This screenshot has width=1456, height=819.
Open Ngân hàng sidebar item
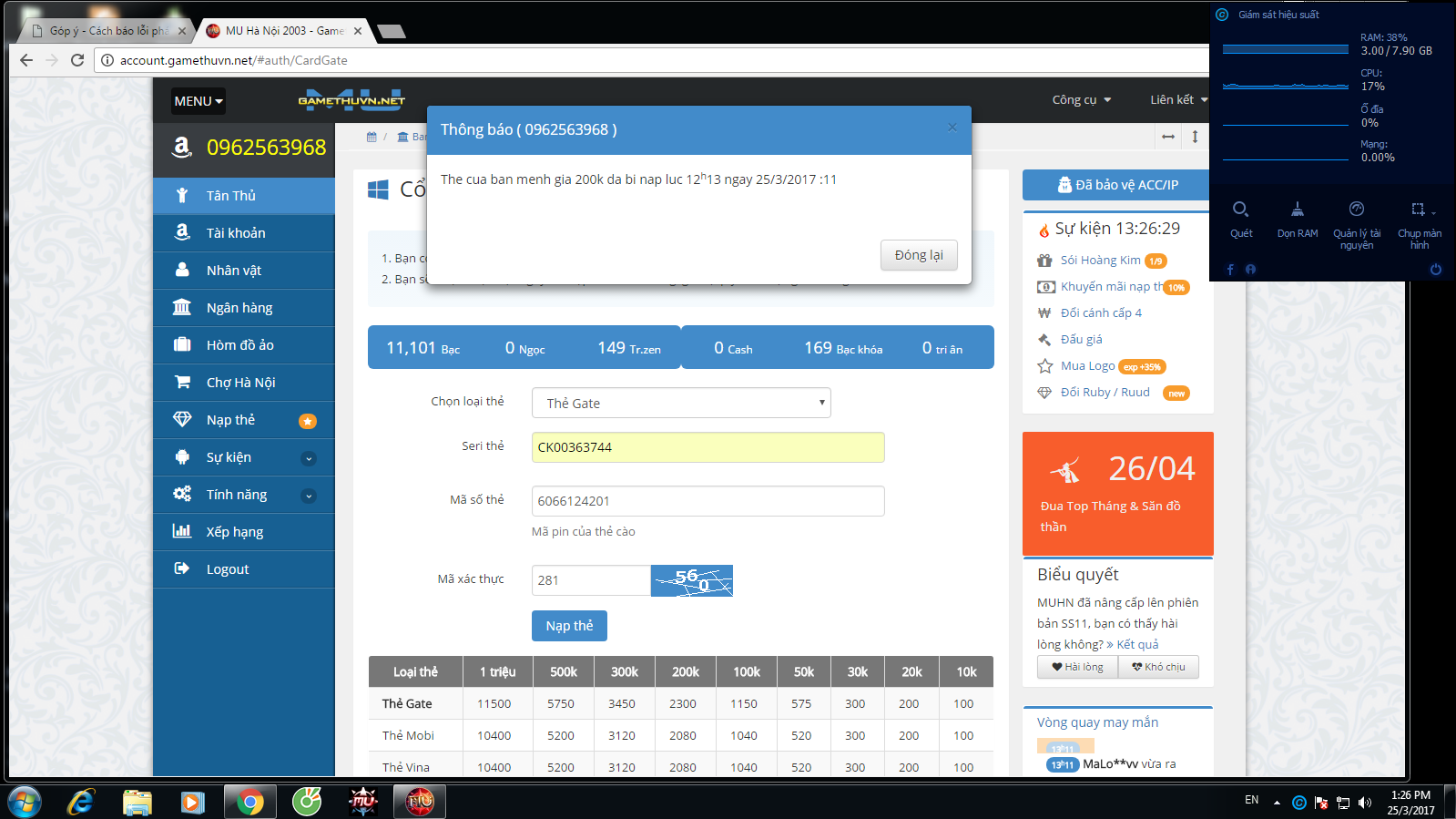pos(244,308)
